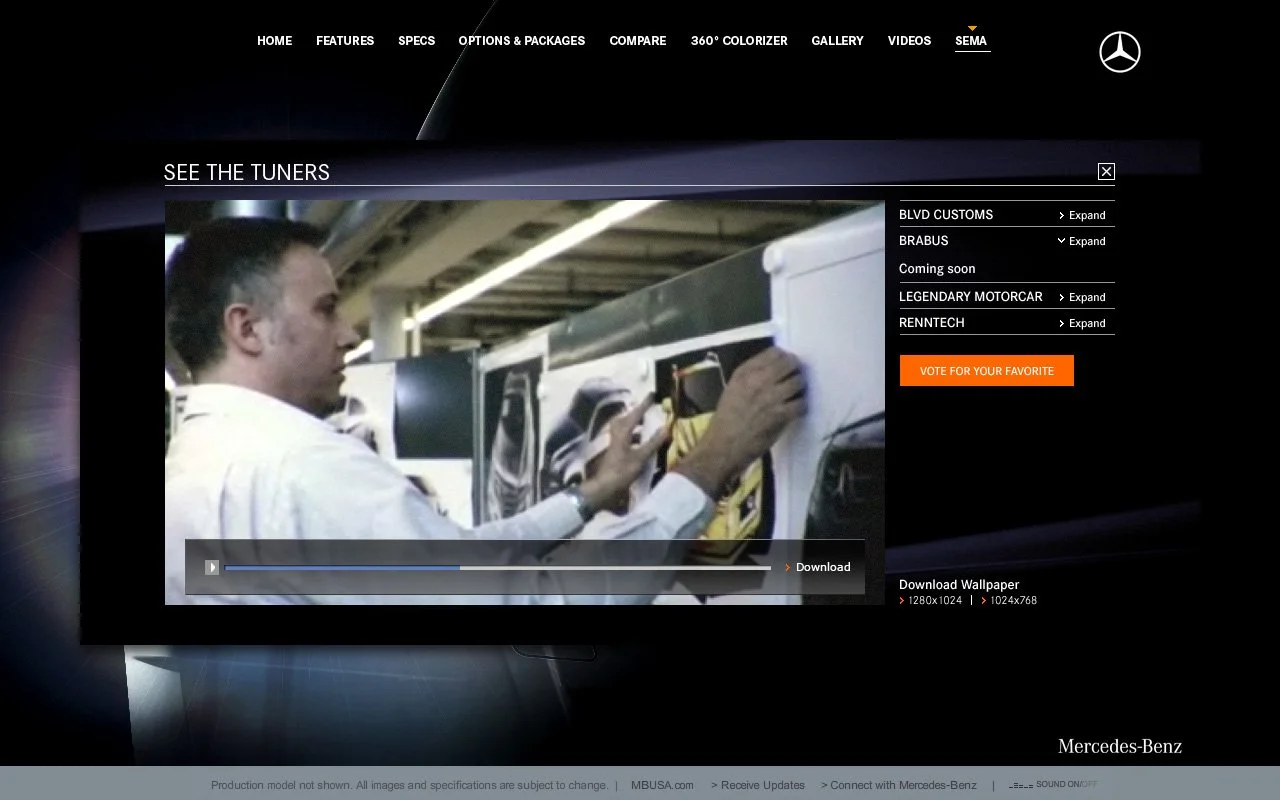Download the 1280x1024 wallpaper
1280x800 pixels.
tap(931, 601)
